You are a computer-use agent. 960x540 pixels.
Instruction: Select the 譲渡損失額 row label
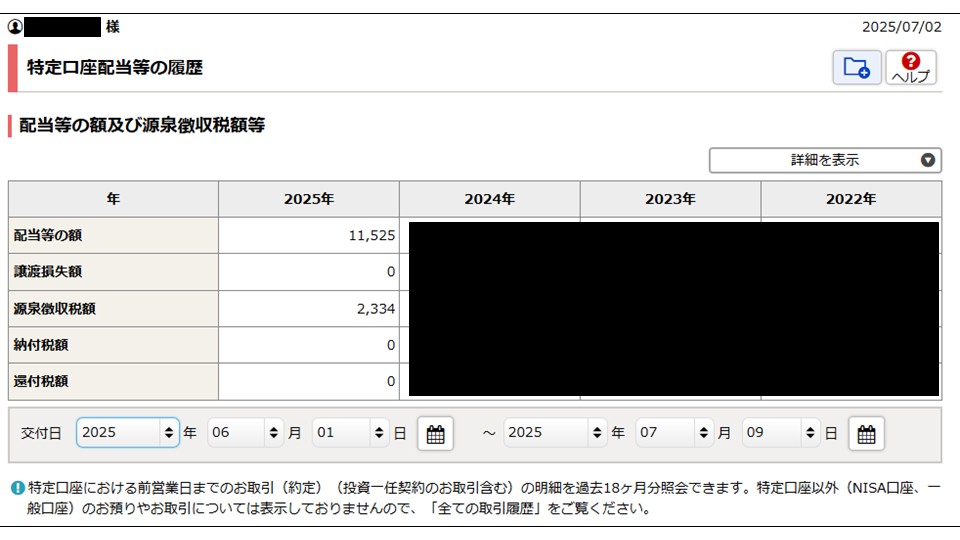[113, 272]
